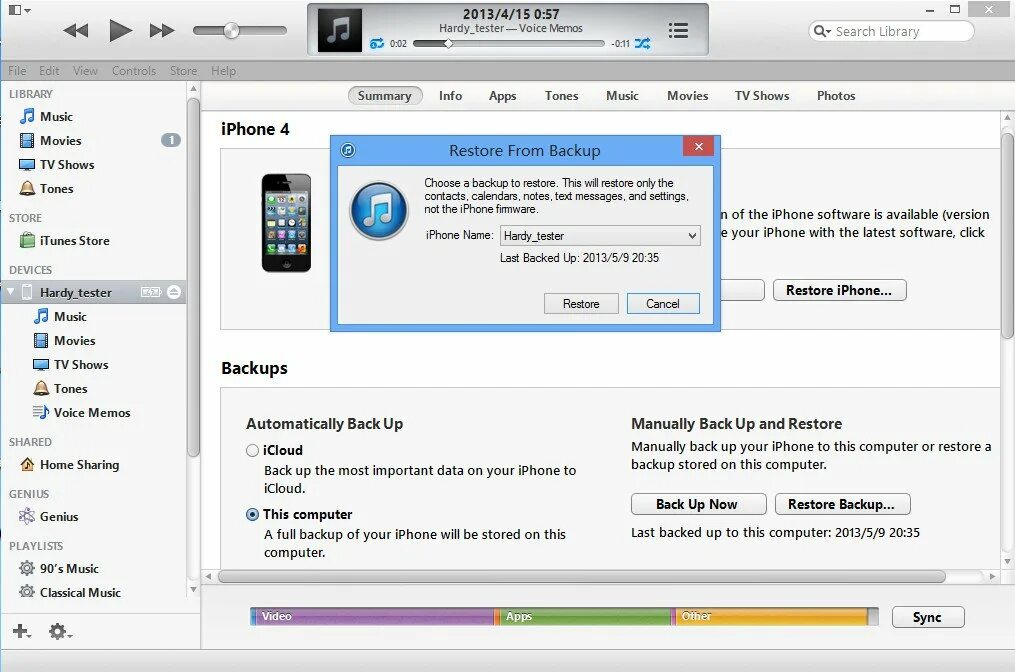Switch to the Photos tab
Screen dimensions: 1015x672
tap(836, 96)
